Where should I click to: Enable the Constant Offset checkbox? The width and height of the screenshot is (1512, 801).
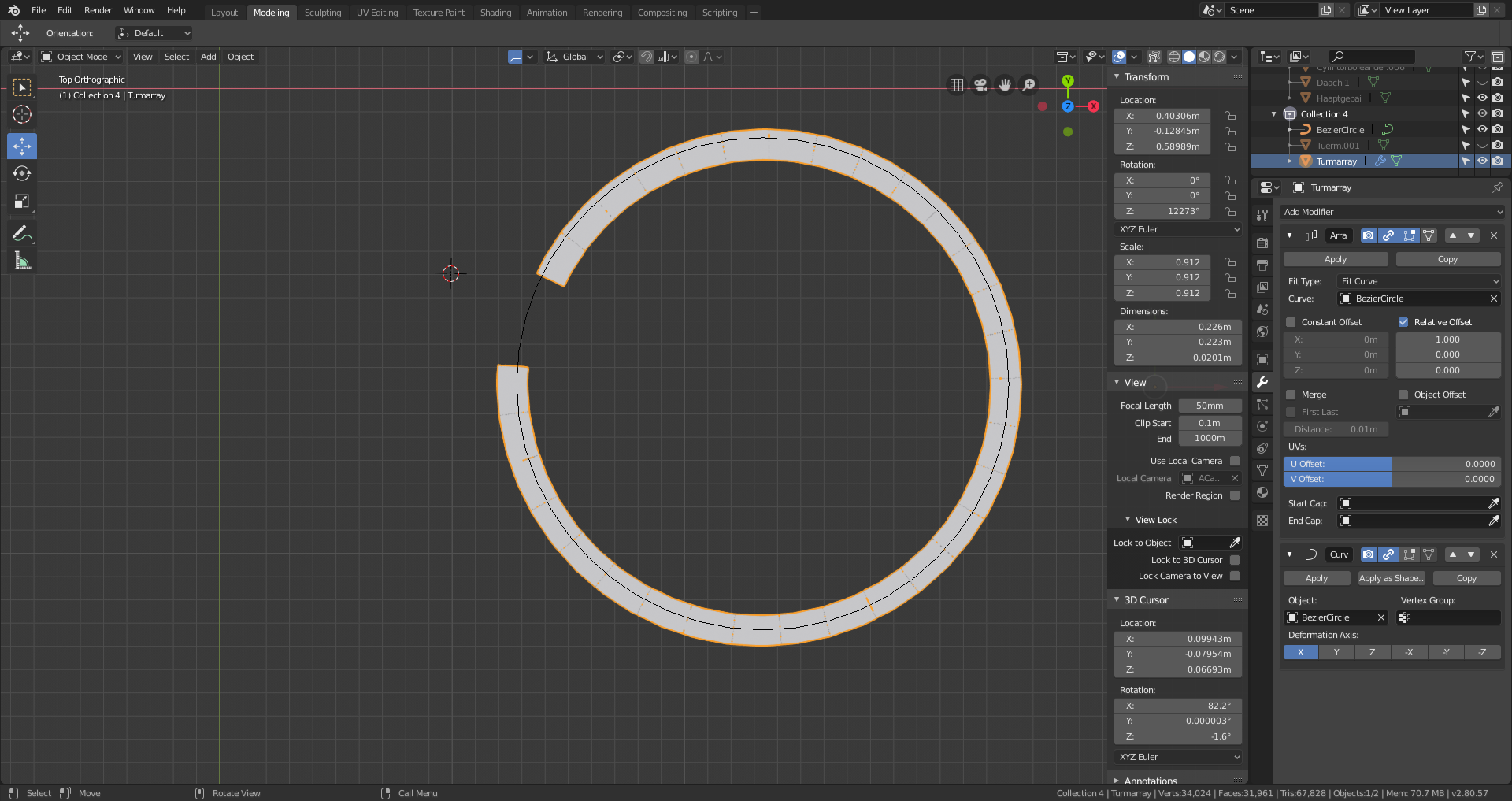(1291, 322)
